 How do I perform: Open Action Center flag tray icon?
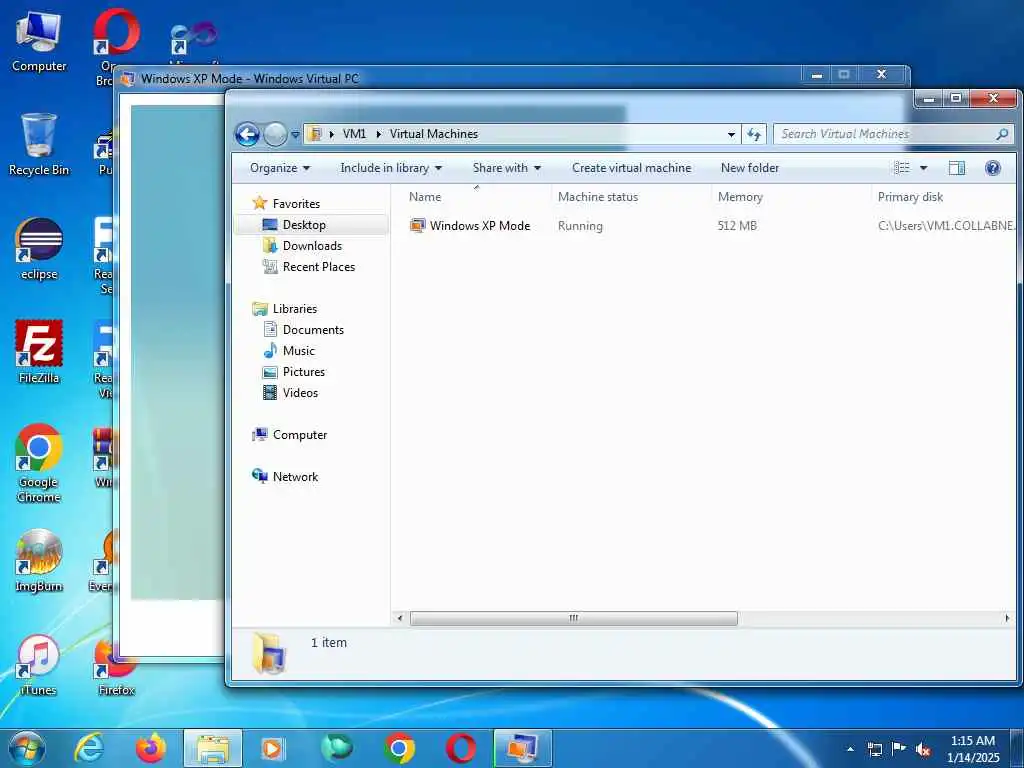[899, 748]
